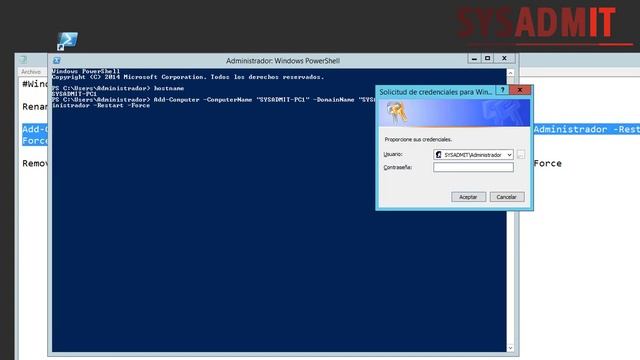Click the Contraseña password field
The height and width of the screenshot is (360, 640).
pos(473,167)
